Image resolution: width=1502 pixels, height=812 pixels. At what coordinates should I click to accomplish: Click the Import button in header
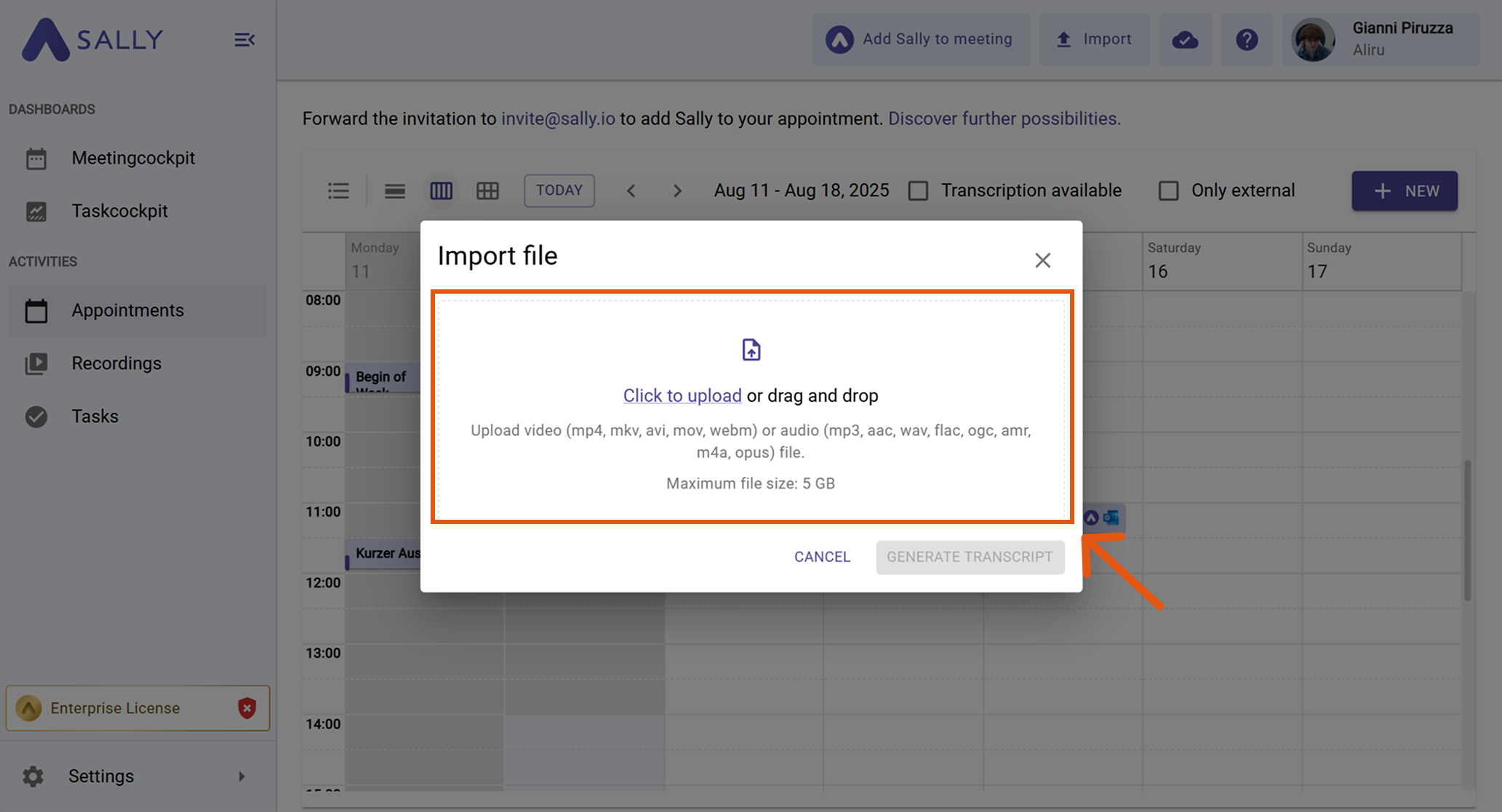pos(1094,39)
